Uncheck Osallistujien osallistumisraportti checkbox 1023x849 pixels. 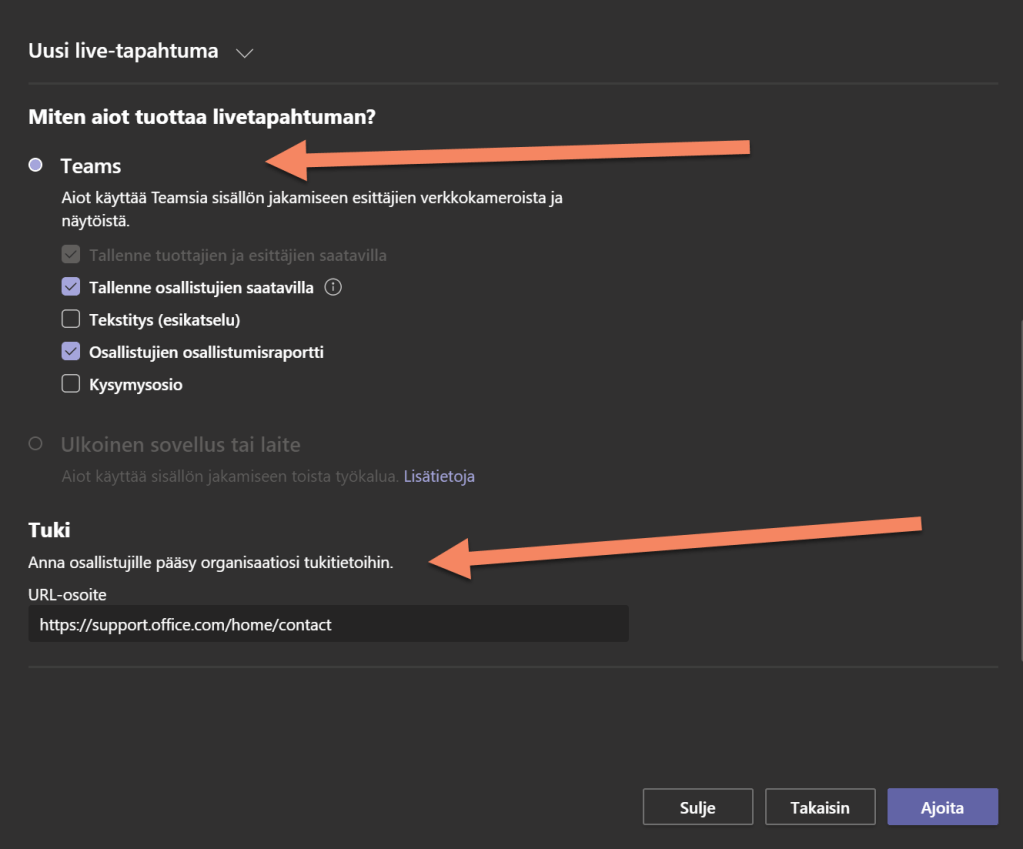point(70,352)
